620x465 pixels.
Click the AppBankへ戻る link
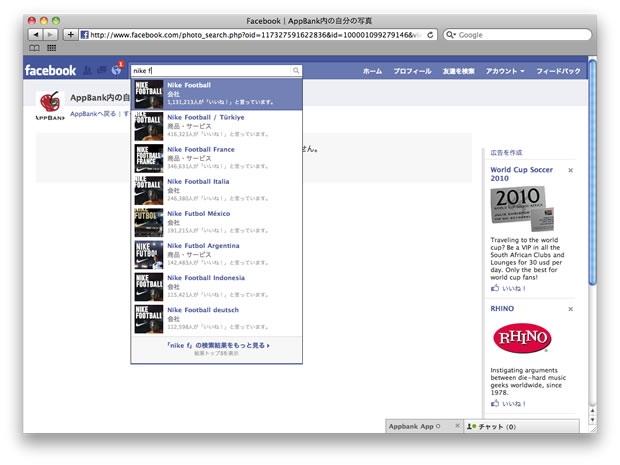[x=93, y=114]
